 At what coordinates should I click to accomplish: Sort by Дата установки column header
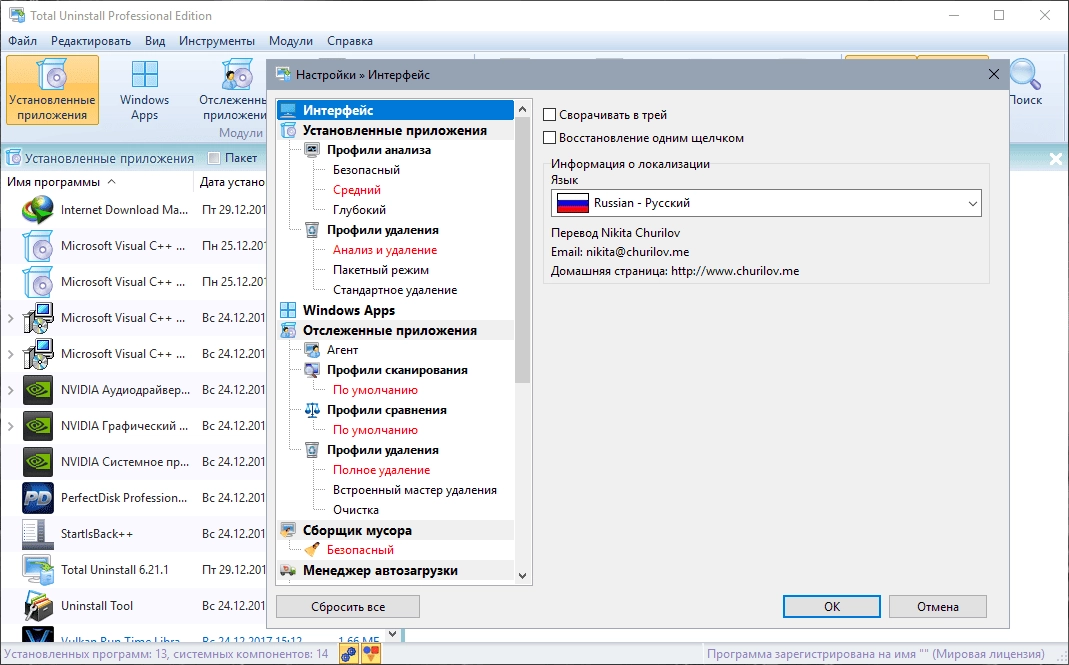(232, 182)
